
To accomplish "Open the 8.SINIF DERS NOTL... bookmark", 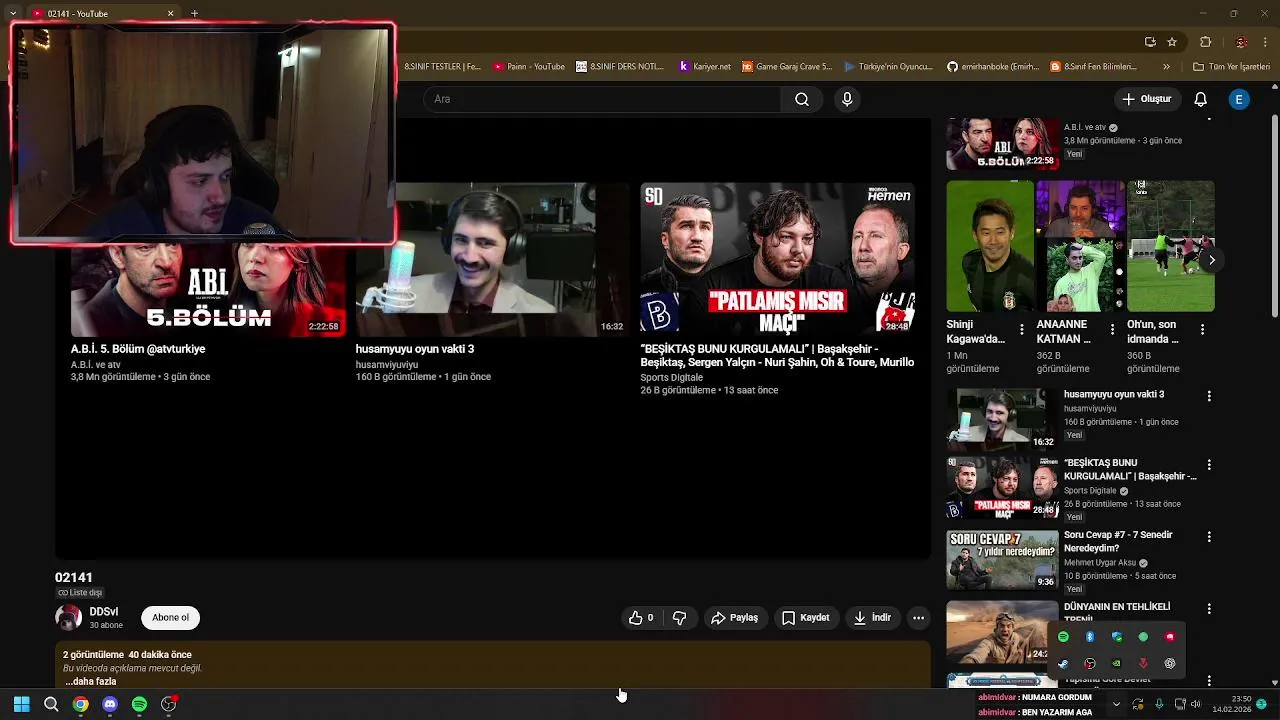I will (620, 67).
